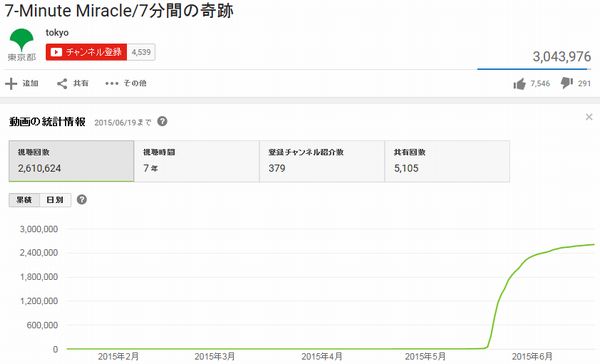Click the 追加 label next to plus
Viewport: 600px width, 364px height.
(x=30, y=83)
